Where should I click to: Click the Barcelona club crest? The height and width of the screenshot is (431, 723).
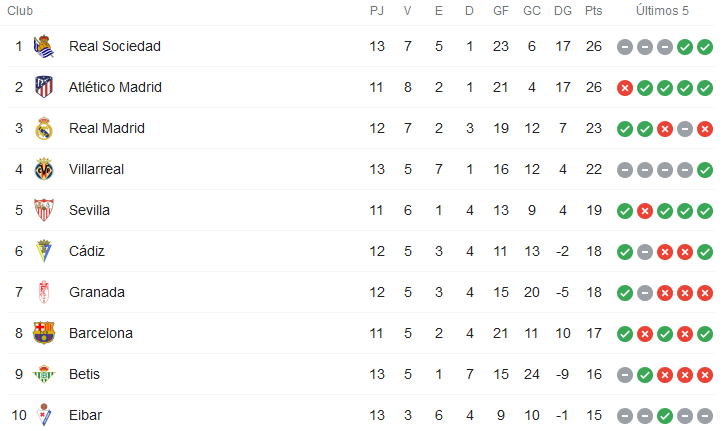pyautogui.click(x=44, y=333)
